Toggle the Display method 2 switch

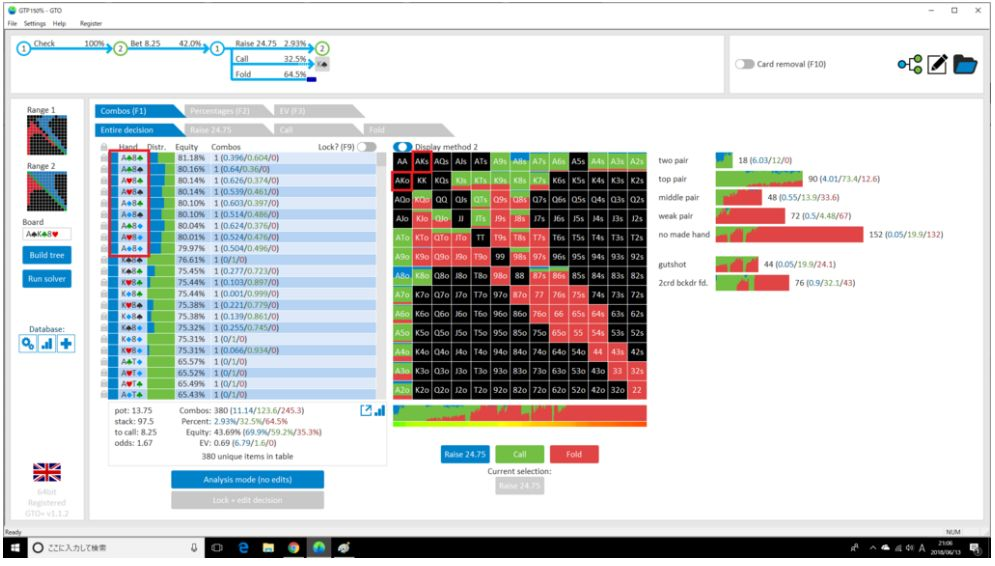click(x=402, y=147)
